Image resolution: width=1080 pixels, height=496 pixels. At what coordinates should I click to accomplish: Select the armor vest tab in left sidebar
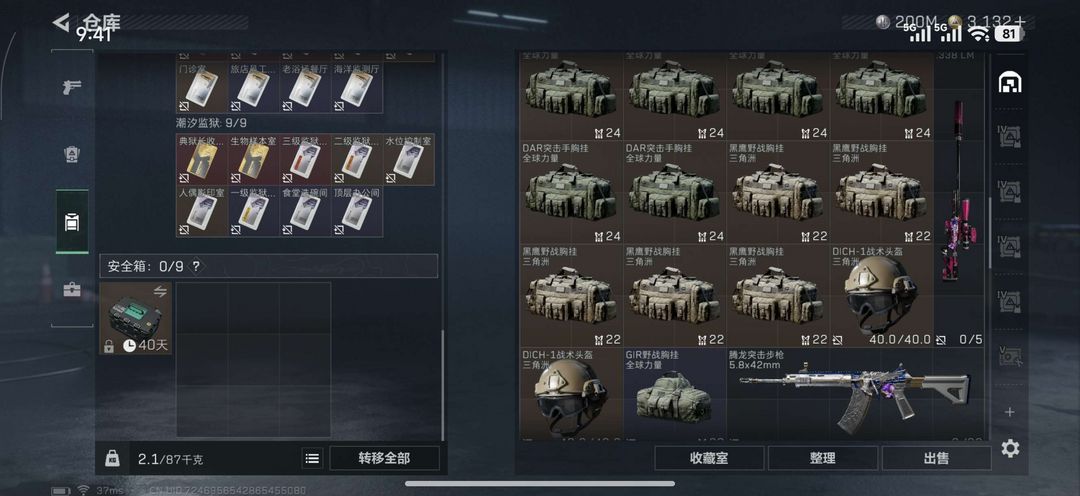coord(72,154)
